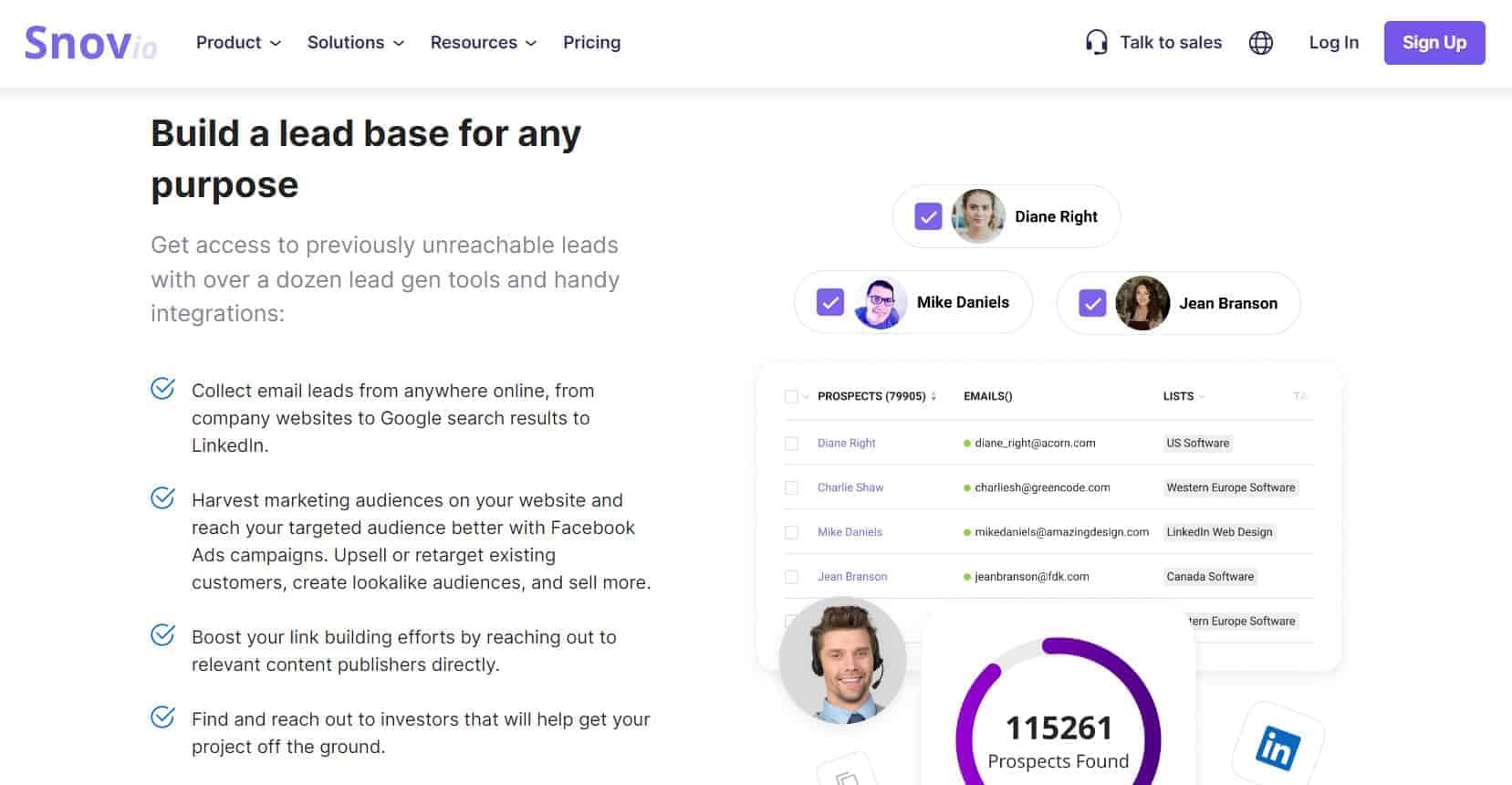Click the Western Europe Software tag in Charlie Shaw row
The width and height of the screenshot is (1512, 785).
tap(1230, 488)
